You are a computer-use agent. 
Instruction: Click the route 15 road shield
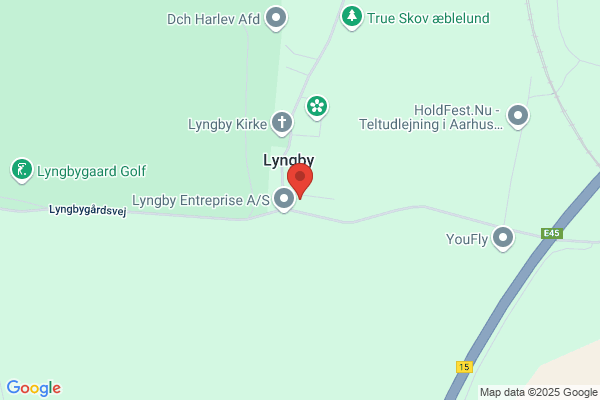tap(464, 367)
